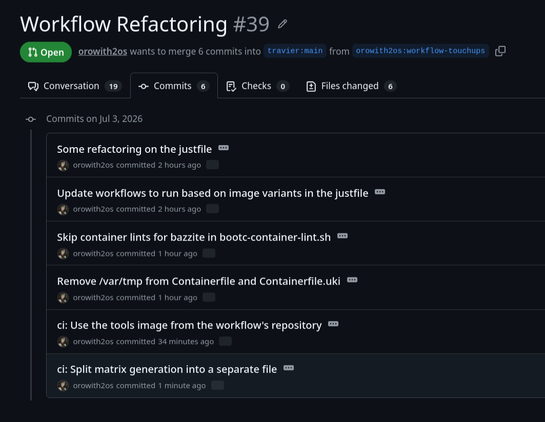
Task: Switch to the Conversation tab
Action: (x=74, y=86)
